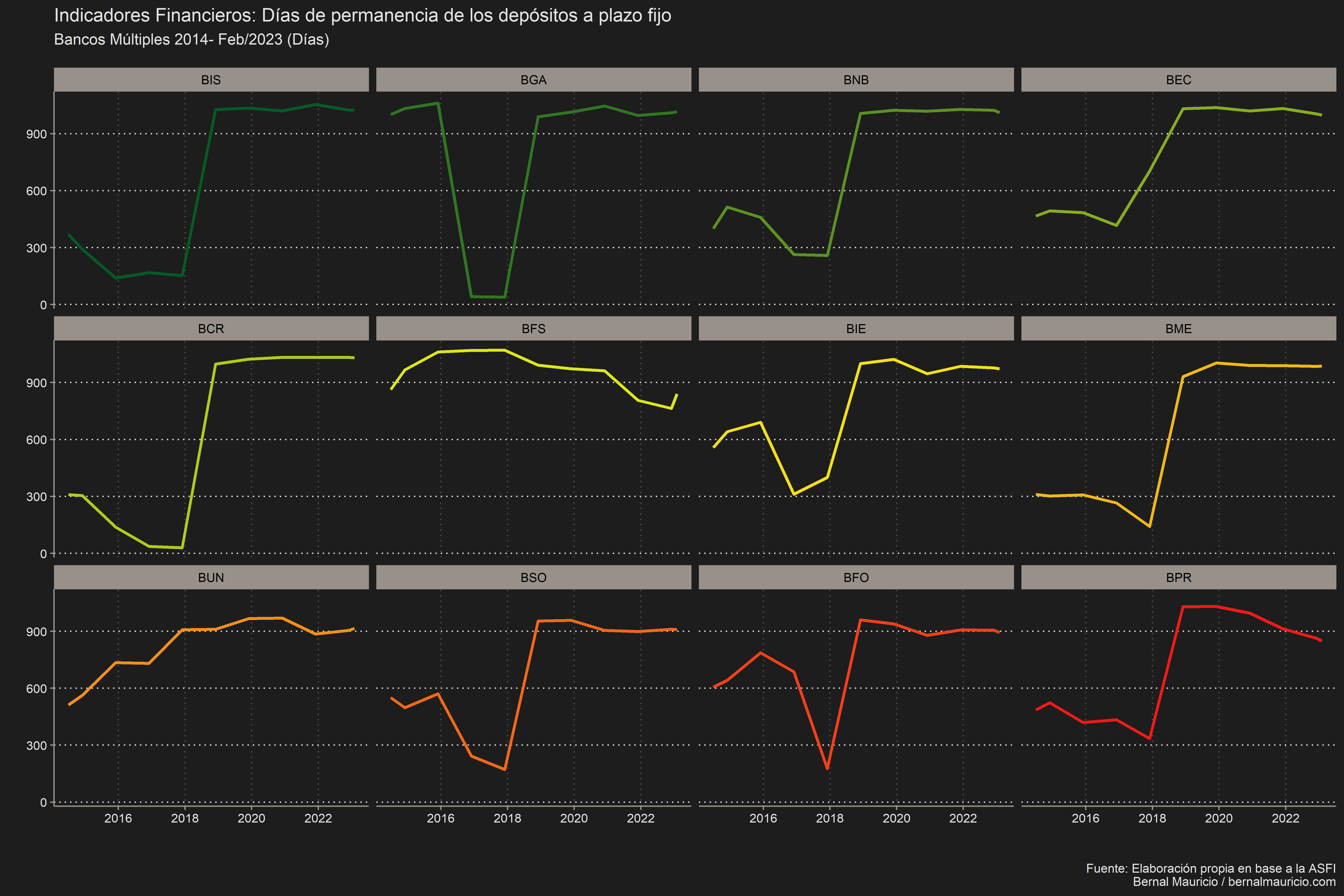Click the BFS facet header
The width and height of the screenshot is (1344, 896).
pos(534,329)
